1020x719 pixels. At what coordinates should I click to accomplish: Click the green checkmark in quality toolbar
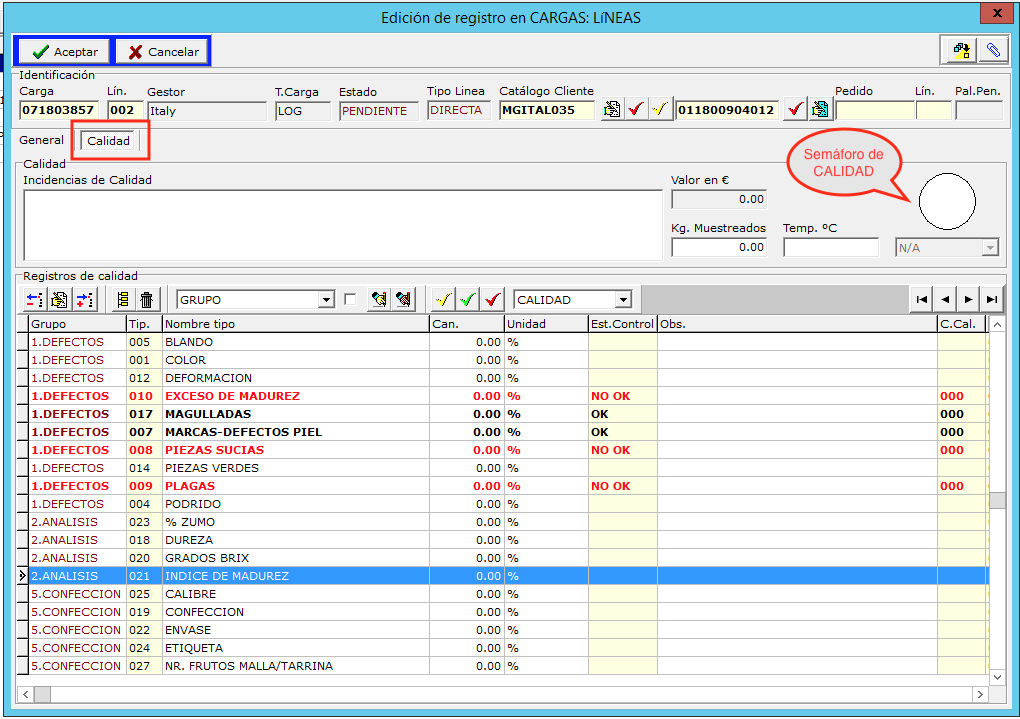[x=467, y=299]
